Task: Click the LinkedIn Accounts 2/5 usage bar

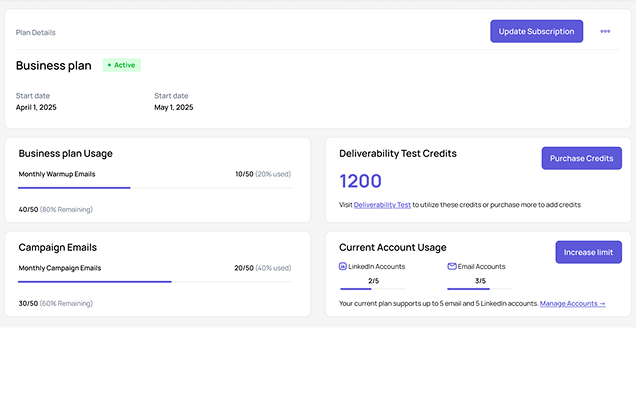Action: tap(374, 290)
